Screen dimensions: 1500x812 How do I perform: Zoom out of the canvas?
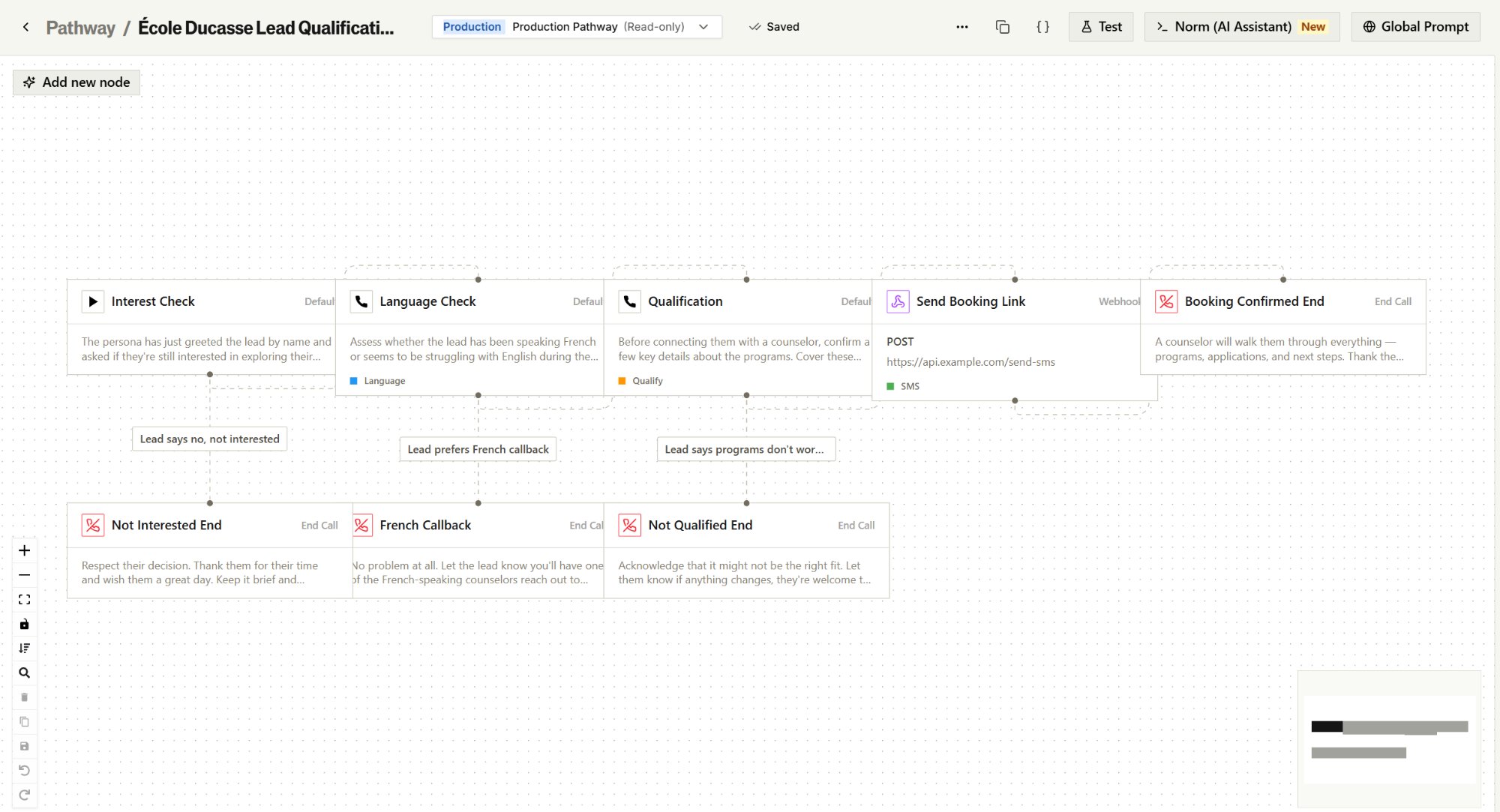tap(25, 574)
